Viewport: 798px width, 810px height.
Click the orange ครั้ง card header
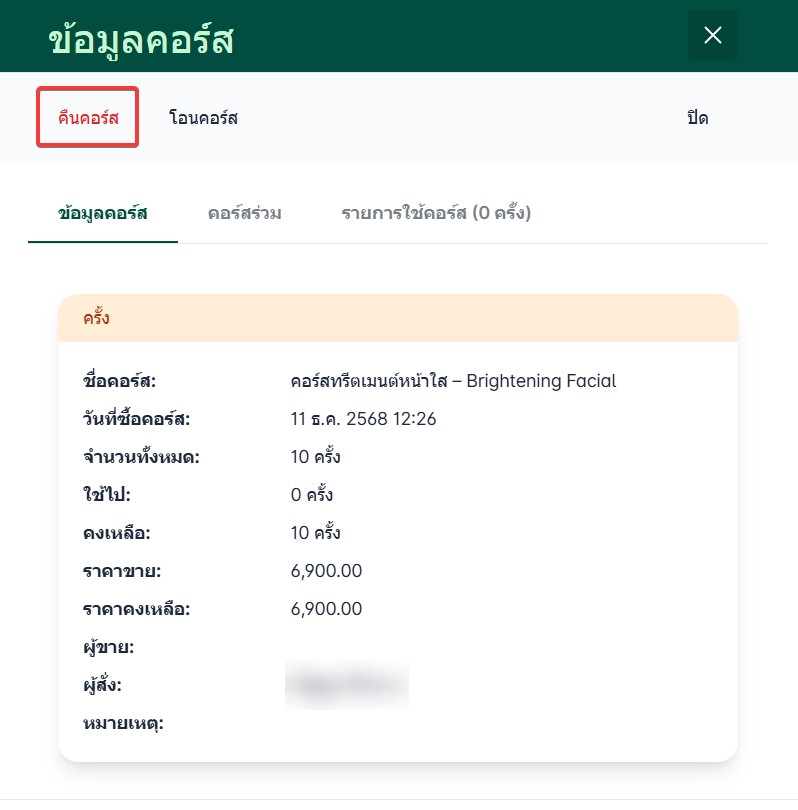coord(397,319)
